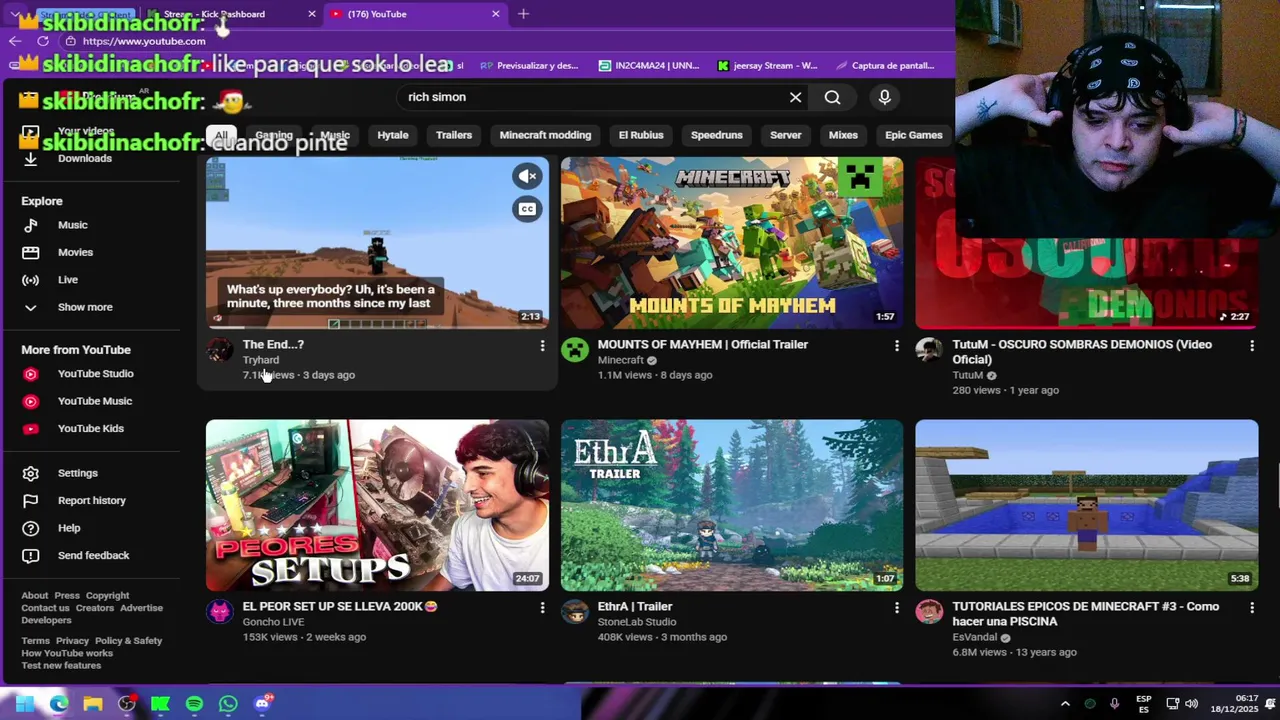The image size is (1280, 720).
Task: Open the Goncho LIVE channel avatar
Action: [220, 612]
